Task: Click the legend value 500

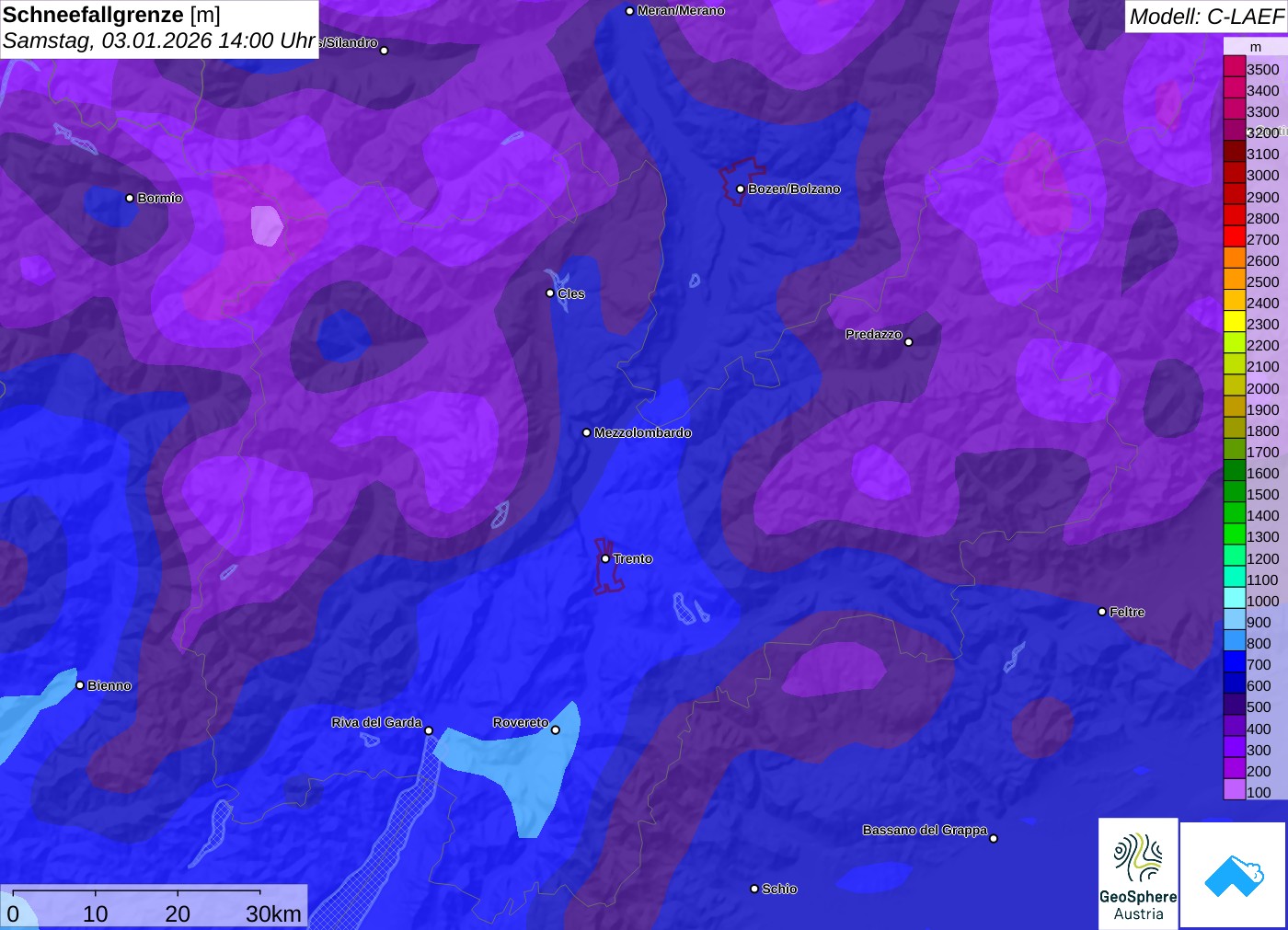Action: [x=1259, y=707]
